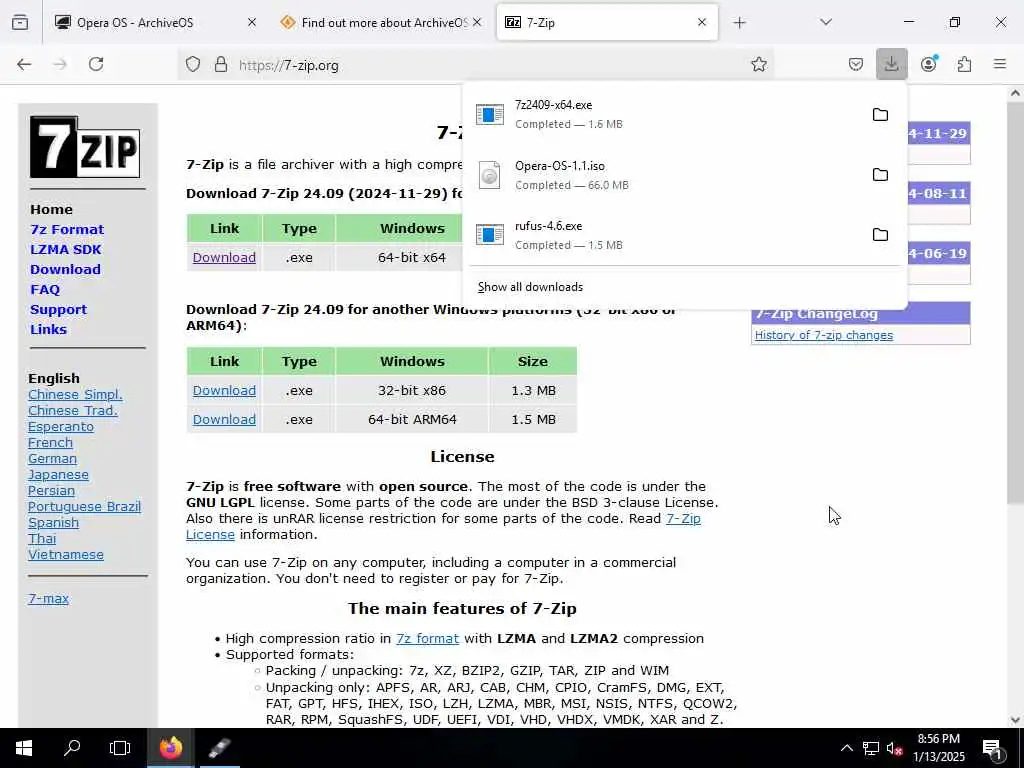Switch language to Spanish
Image resolution: width=1024 pixels, height=768 pixels.
(53, 522)
